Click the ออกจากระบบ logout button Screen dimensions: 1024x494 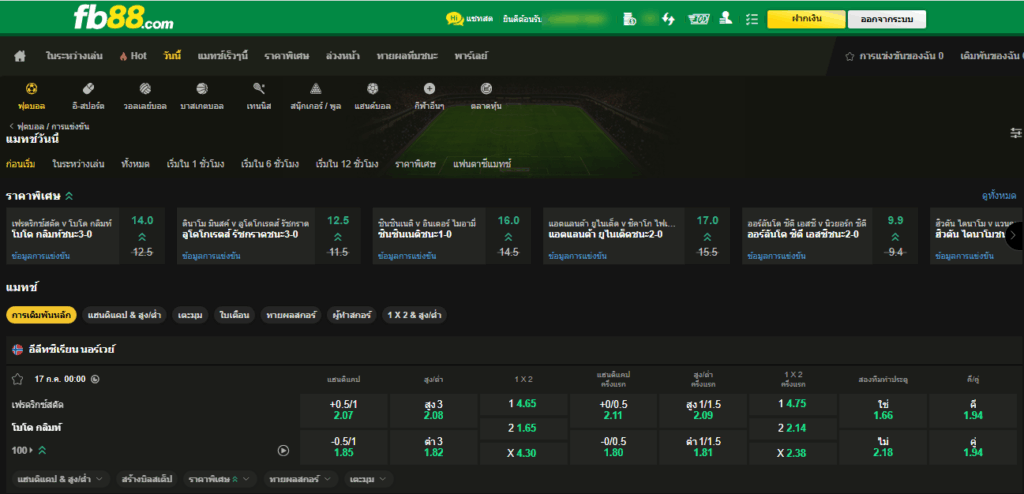(x=886, y=20)
